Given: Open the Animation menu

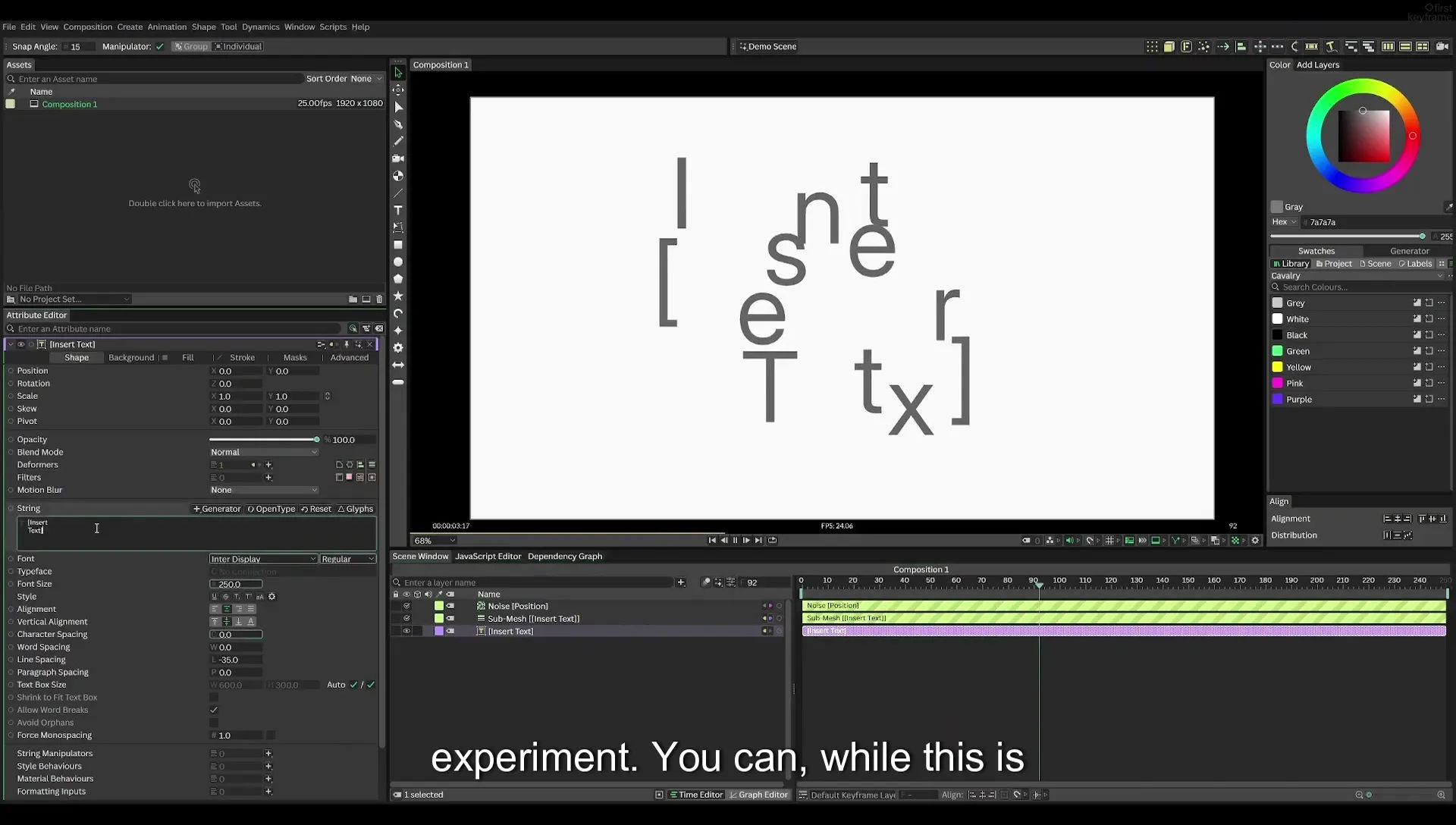Looking at the screenshot, I should (167, 27).
